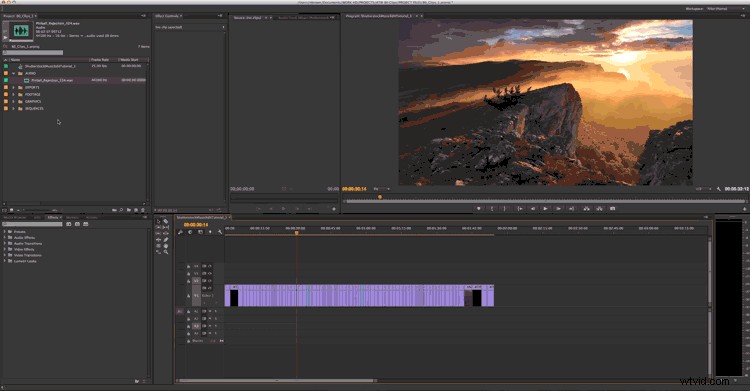Add a marker in the Program monitor
Screen dimensions: 750x391
point(478,209)
